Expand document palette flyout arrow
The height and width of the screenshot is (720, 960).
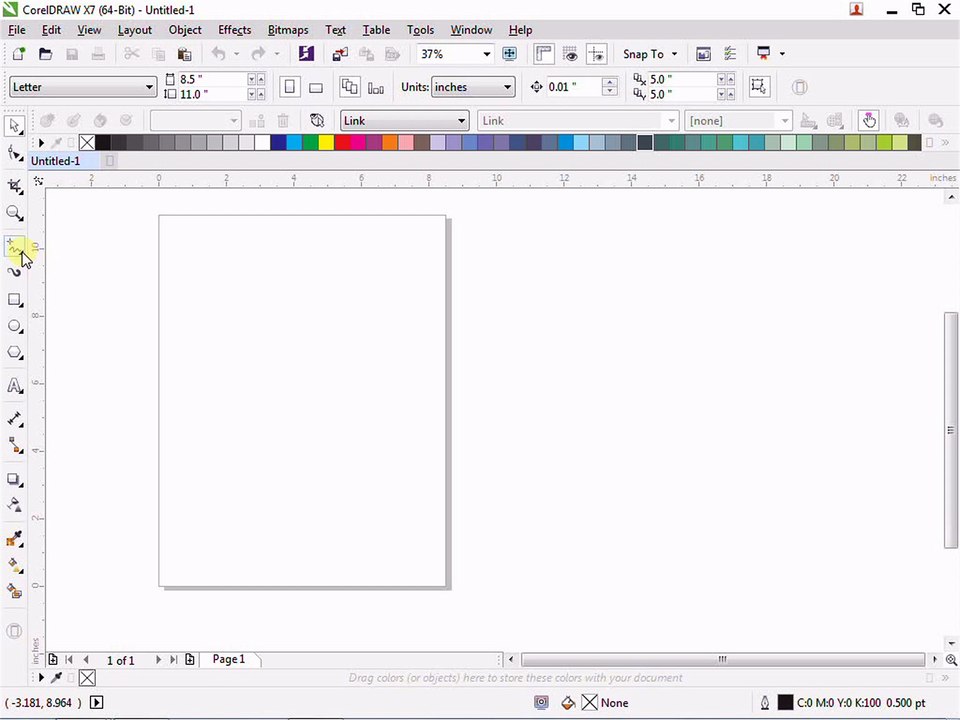pos(41,678)
